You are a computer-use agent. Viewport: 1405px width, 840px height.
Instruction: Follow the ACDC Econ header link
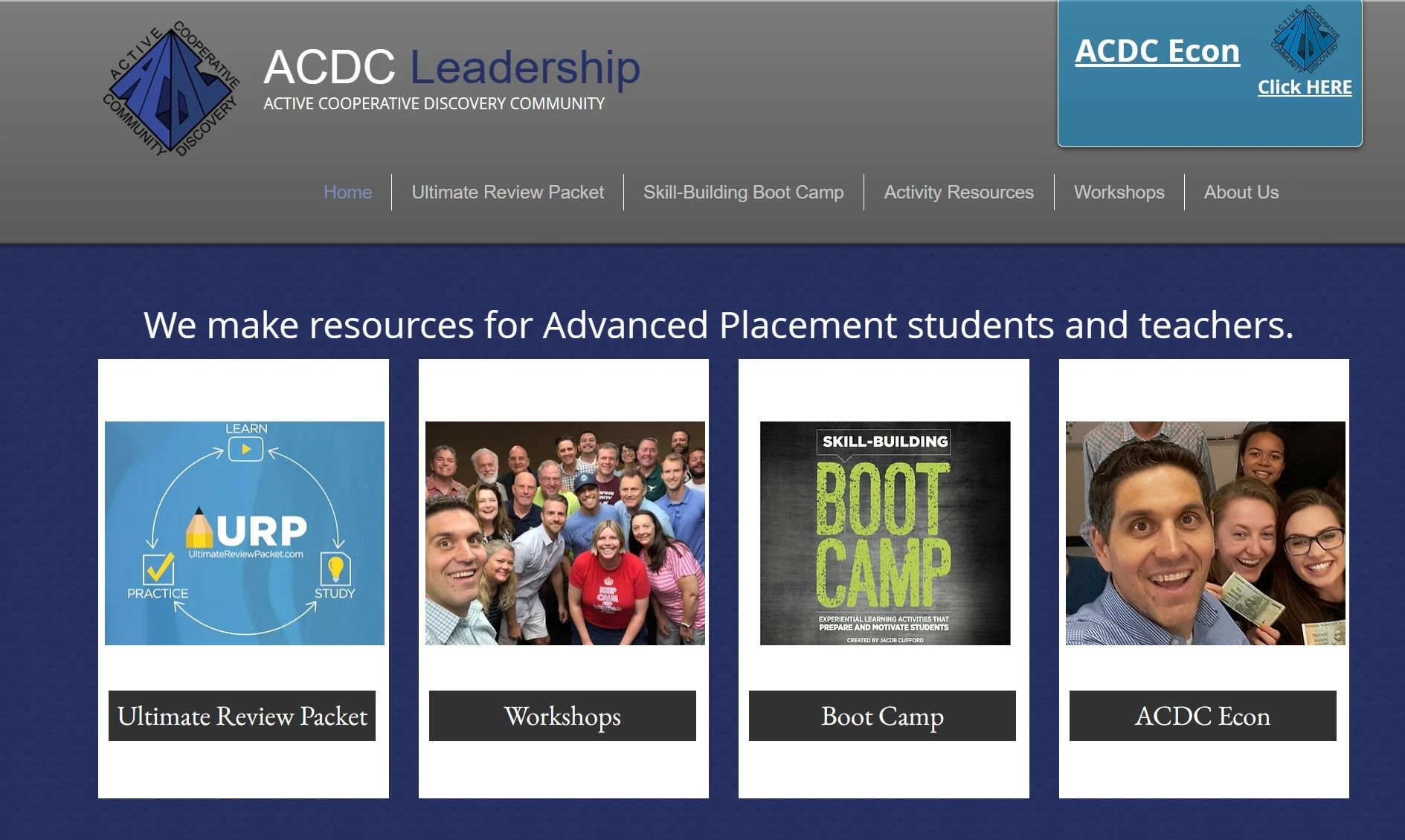coord(1157,51)
